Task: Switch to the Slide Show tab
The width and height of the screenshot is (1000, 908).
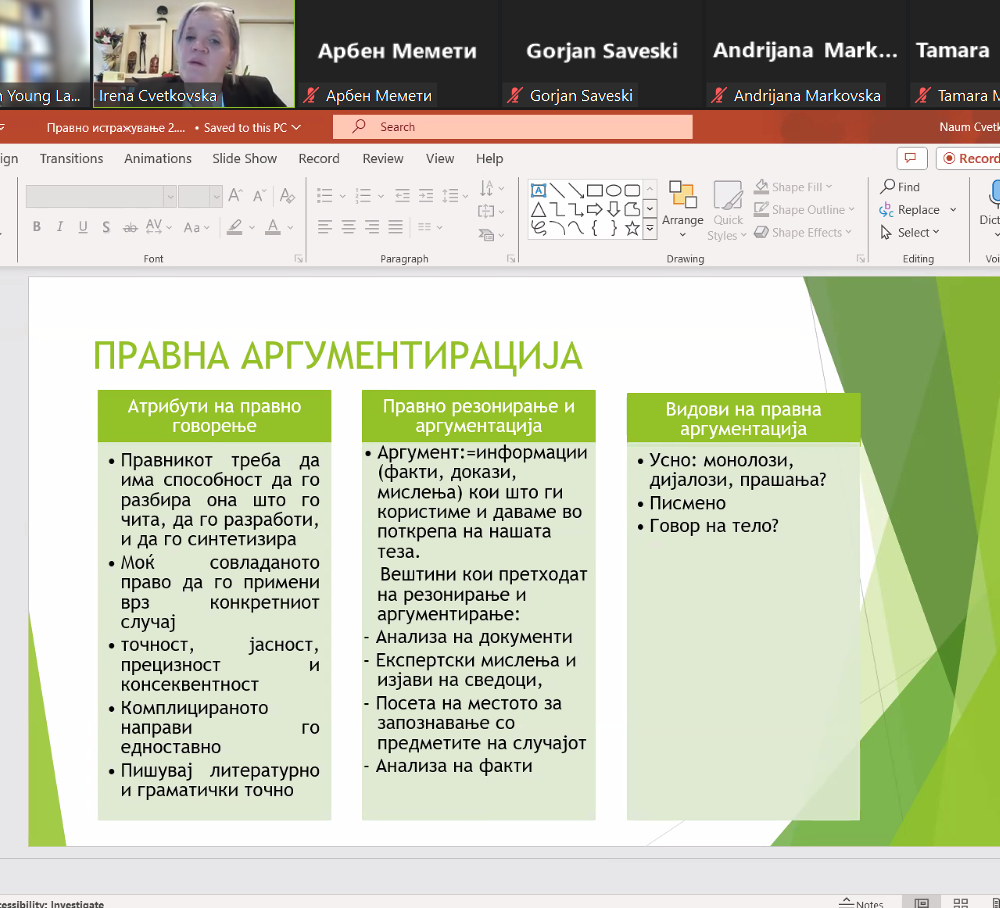Action: tap(244, 159)
